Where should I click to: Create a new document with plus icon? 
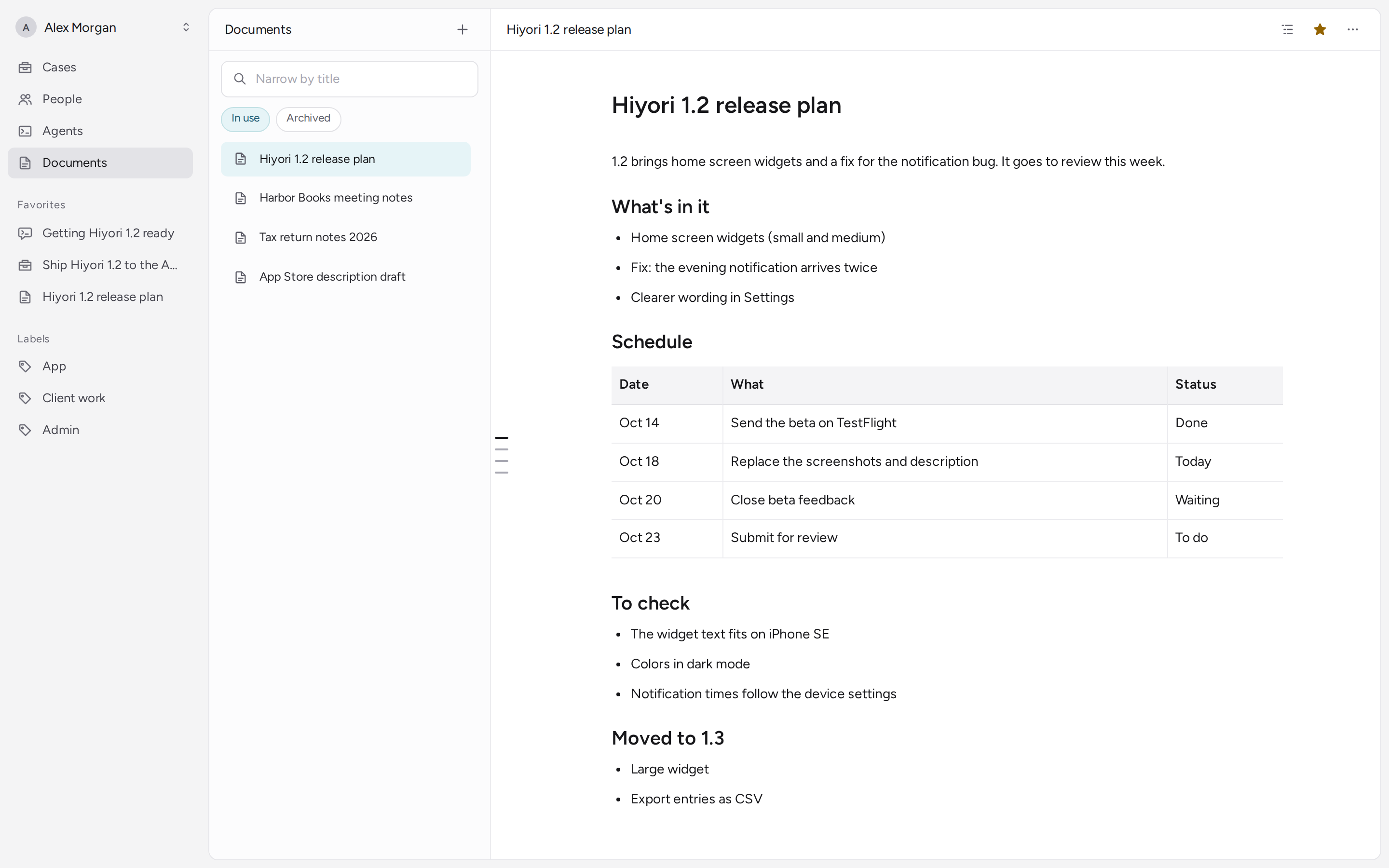pyautogui.click(x=462, y=29)
